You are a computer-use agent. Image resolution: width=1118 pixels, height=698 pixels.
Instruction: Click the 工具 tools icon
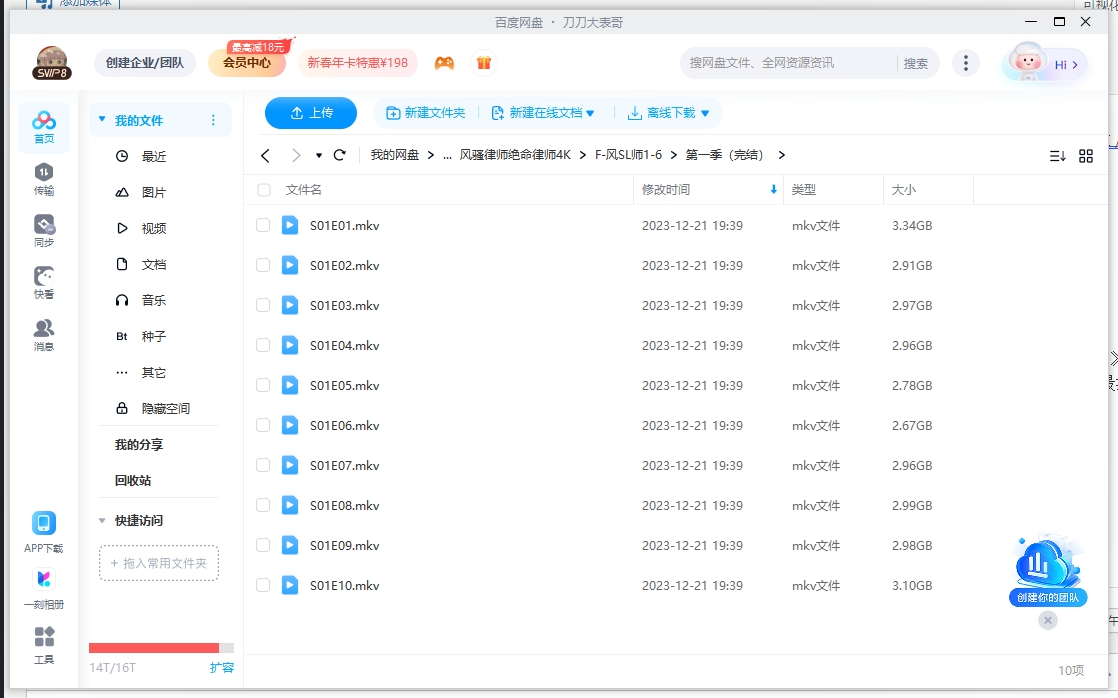point(44,643)
